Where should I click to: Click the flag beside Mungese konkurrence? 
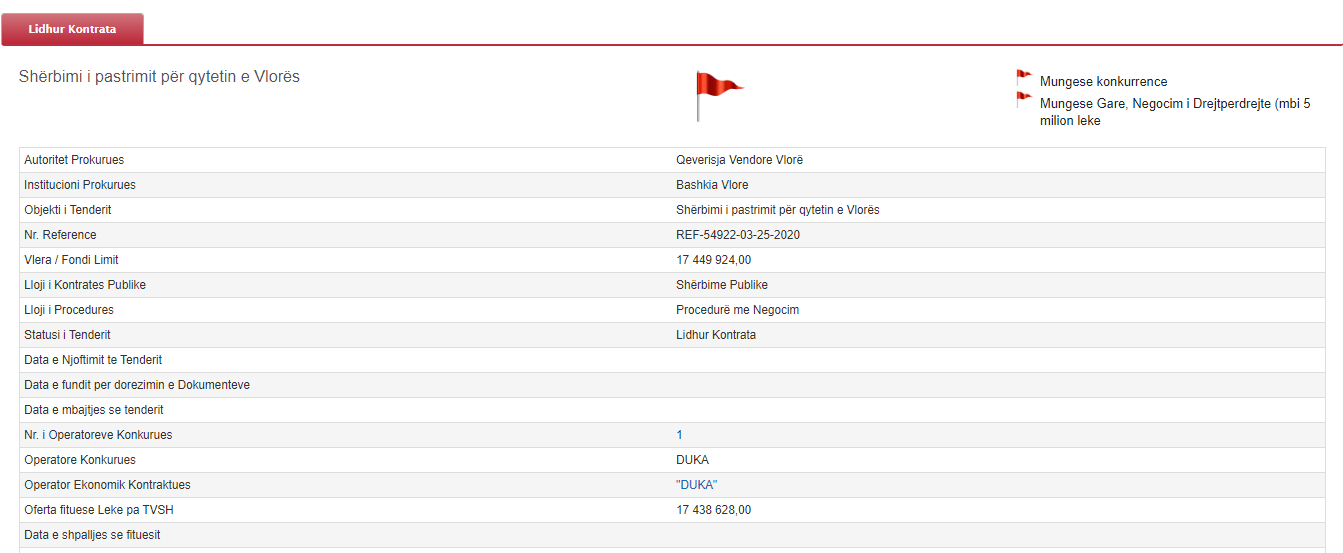pyautogui.click(x=1024, y=78)
